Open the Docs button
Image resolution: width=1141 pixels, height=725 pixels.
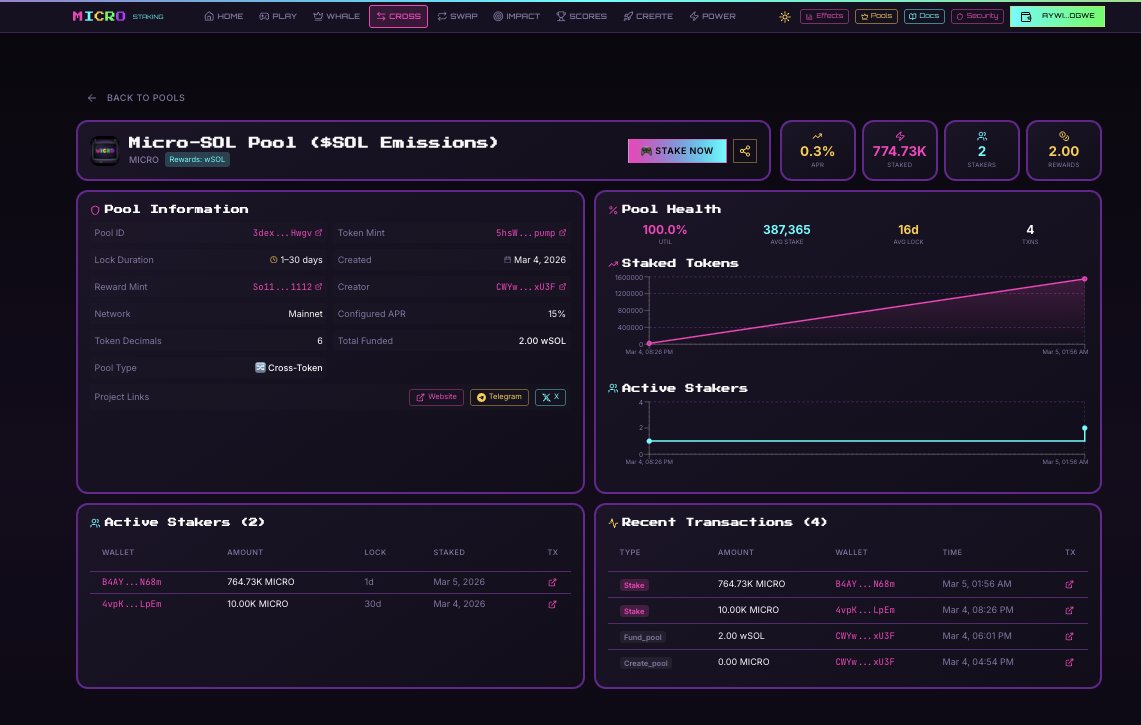coord(924,16)
